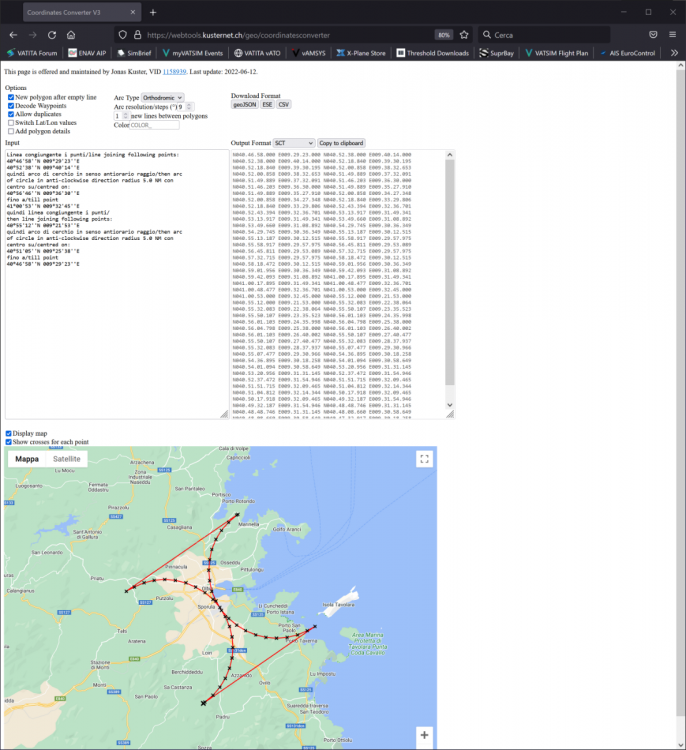Show more bookmarks via the overflow chevron
Image resolution: width=686 pixels, height=750 pixels.
pyautogui.click(x=673, y=53)
